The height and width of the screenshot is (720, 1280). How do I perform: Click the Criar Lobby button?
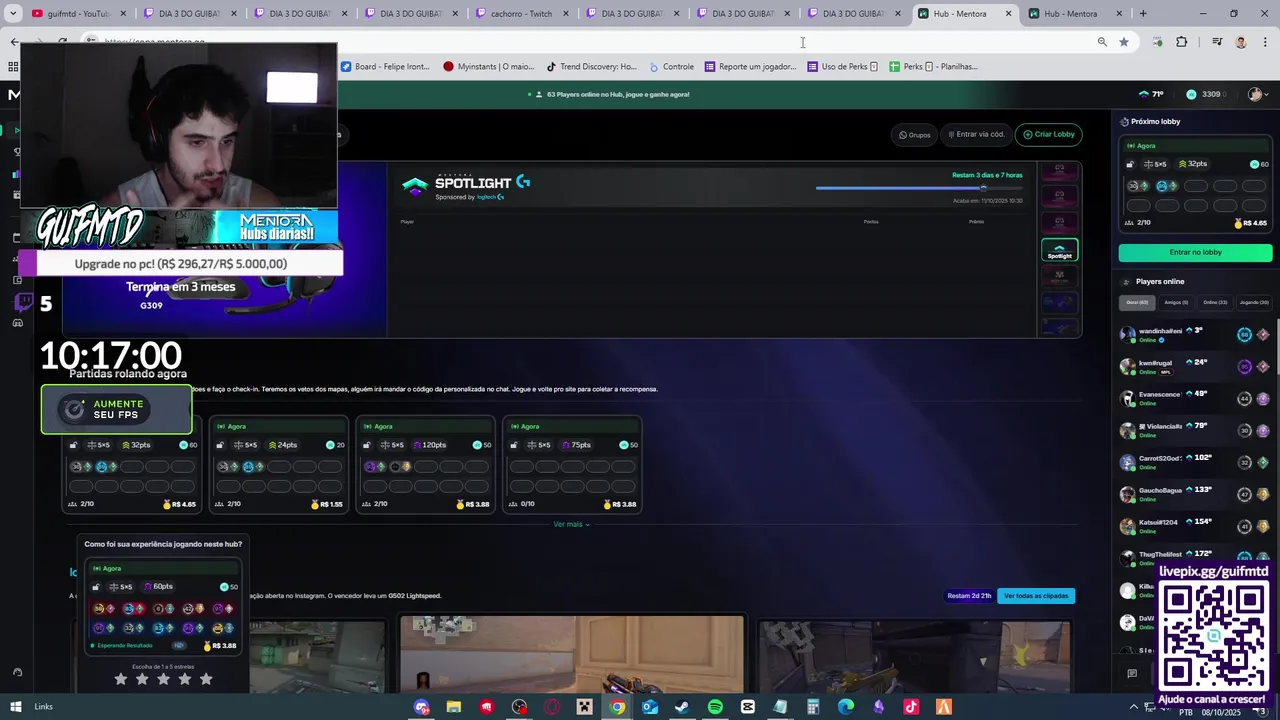pyautogui.click(x=1048, y=134)
